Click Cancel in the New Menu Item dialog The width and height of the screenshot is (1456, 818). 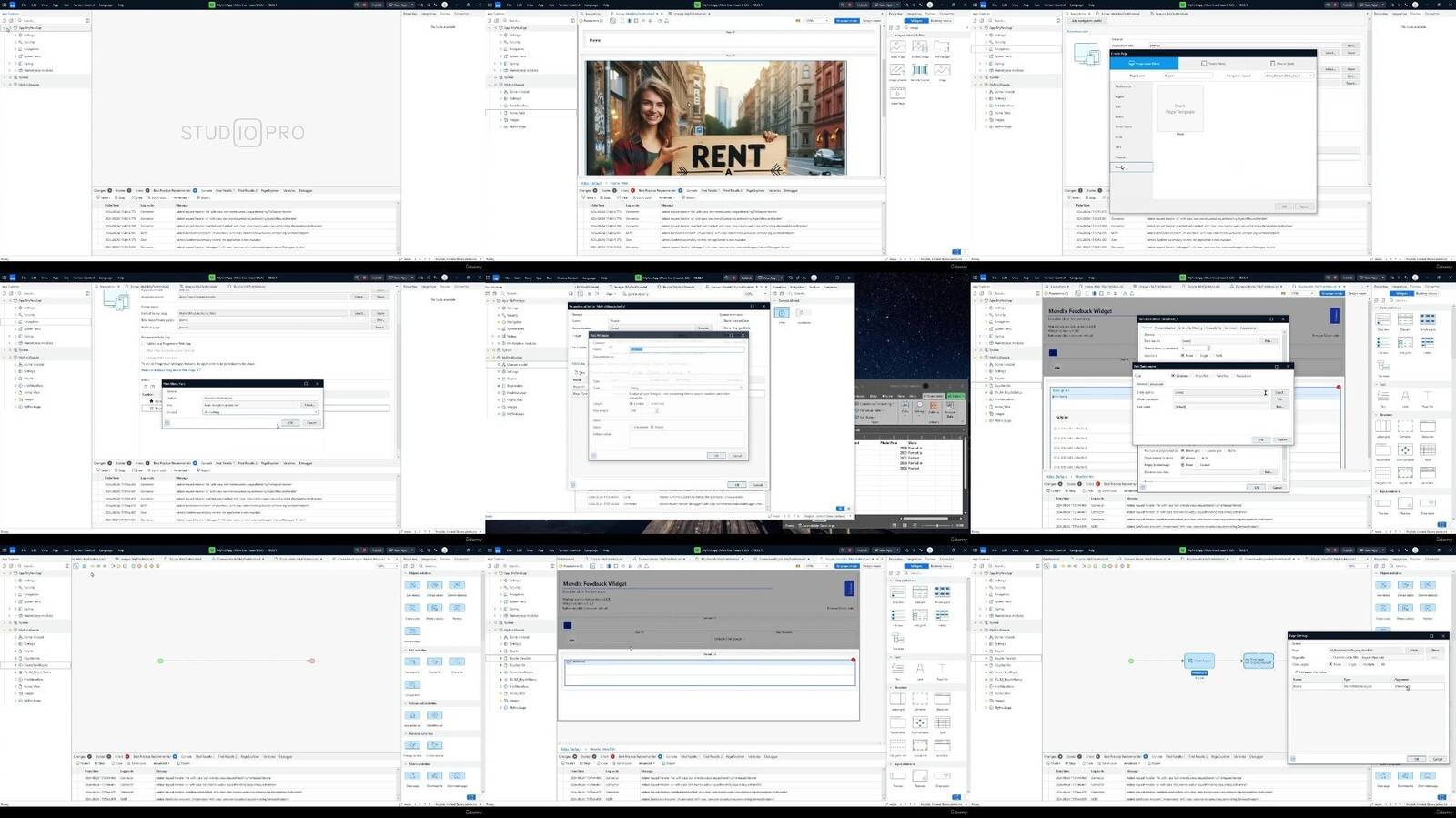tap(311, 422)
